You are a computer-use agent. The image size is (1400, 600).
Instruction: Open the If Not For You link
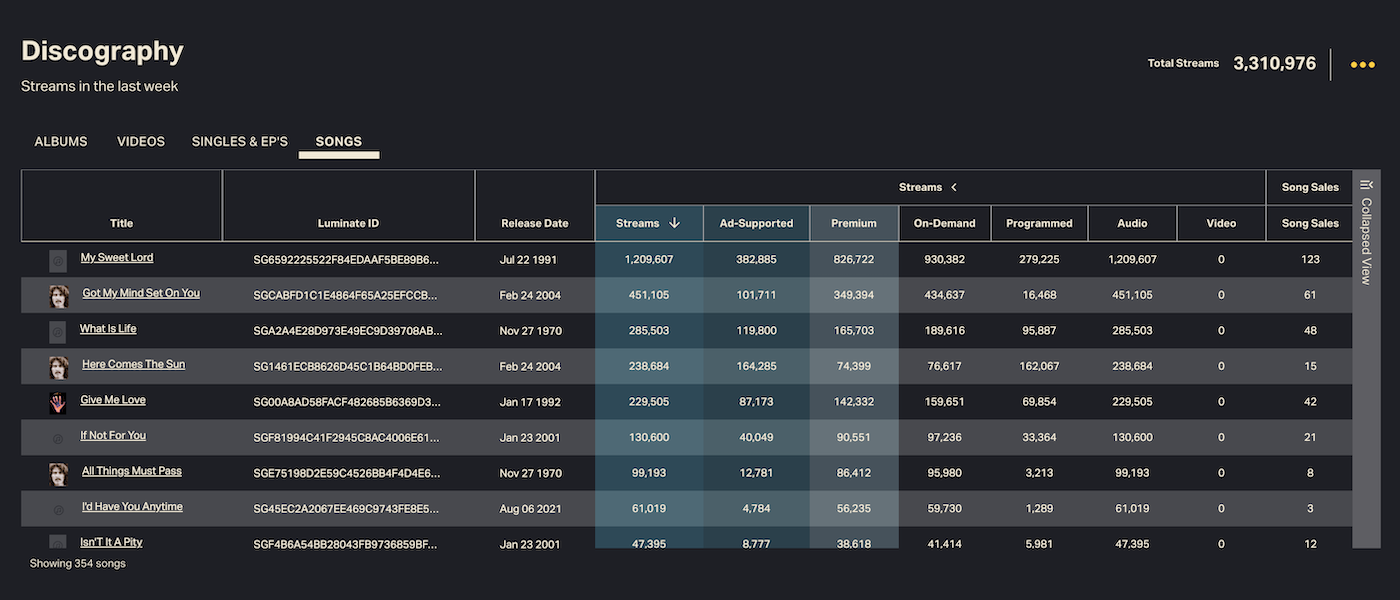point(113,436)
